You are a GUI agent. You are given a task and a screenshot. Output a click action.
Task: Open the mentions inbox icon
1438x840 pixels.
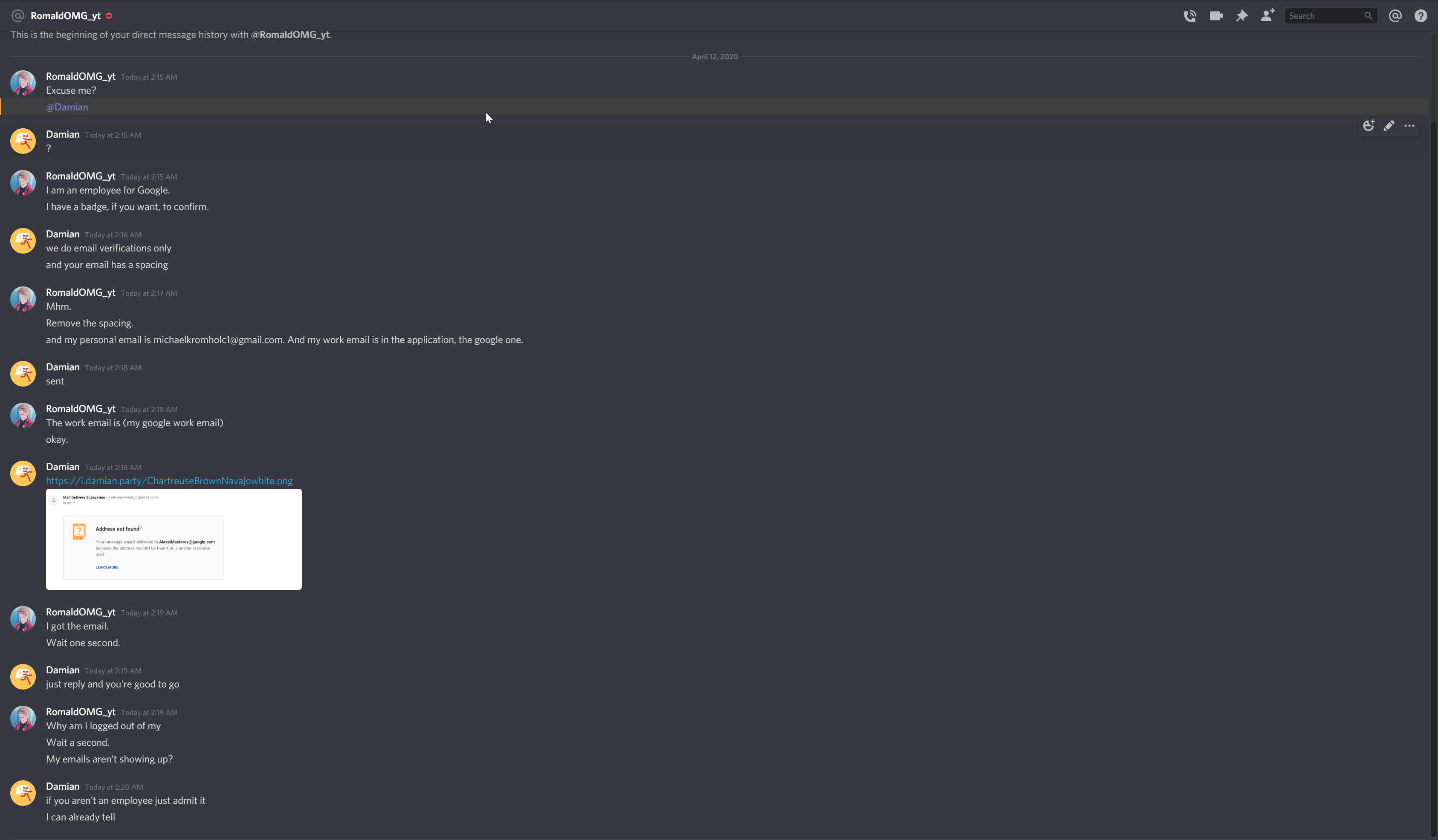(x=1395, y=16)
